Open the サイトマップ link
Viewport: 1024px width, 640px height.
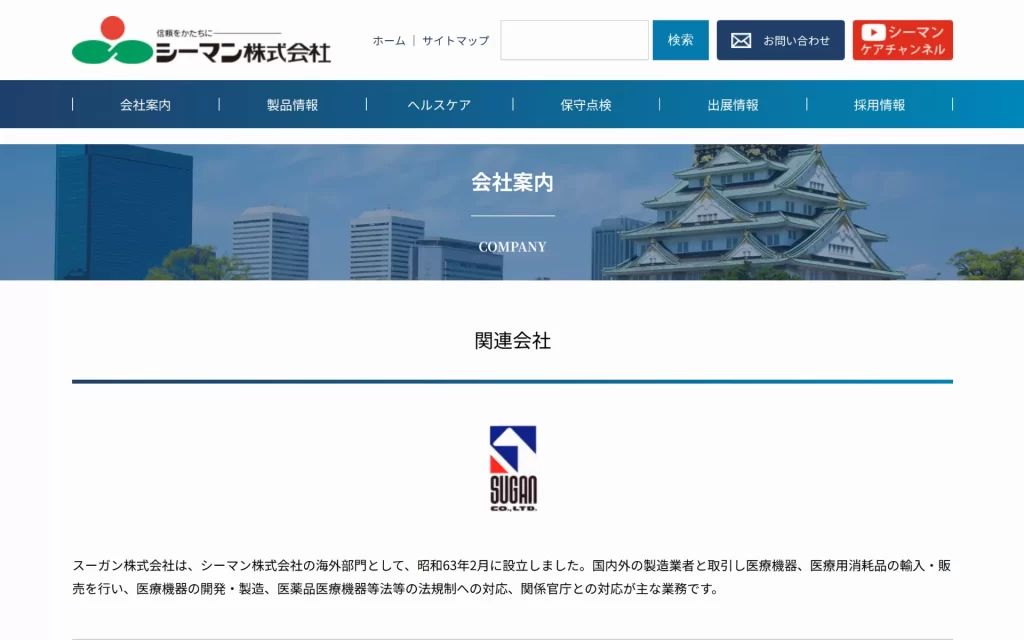tap(455, 41)
